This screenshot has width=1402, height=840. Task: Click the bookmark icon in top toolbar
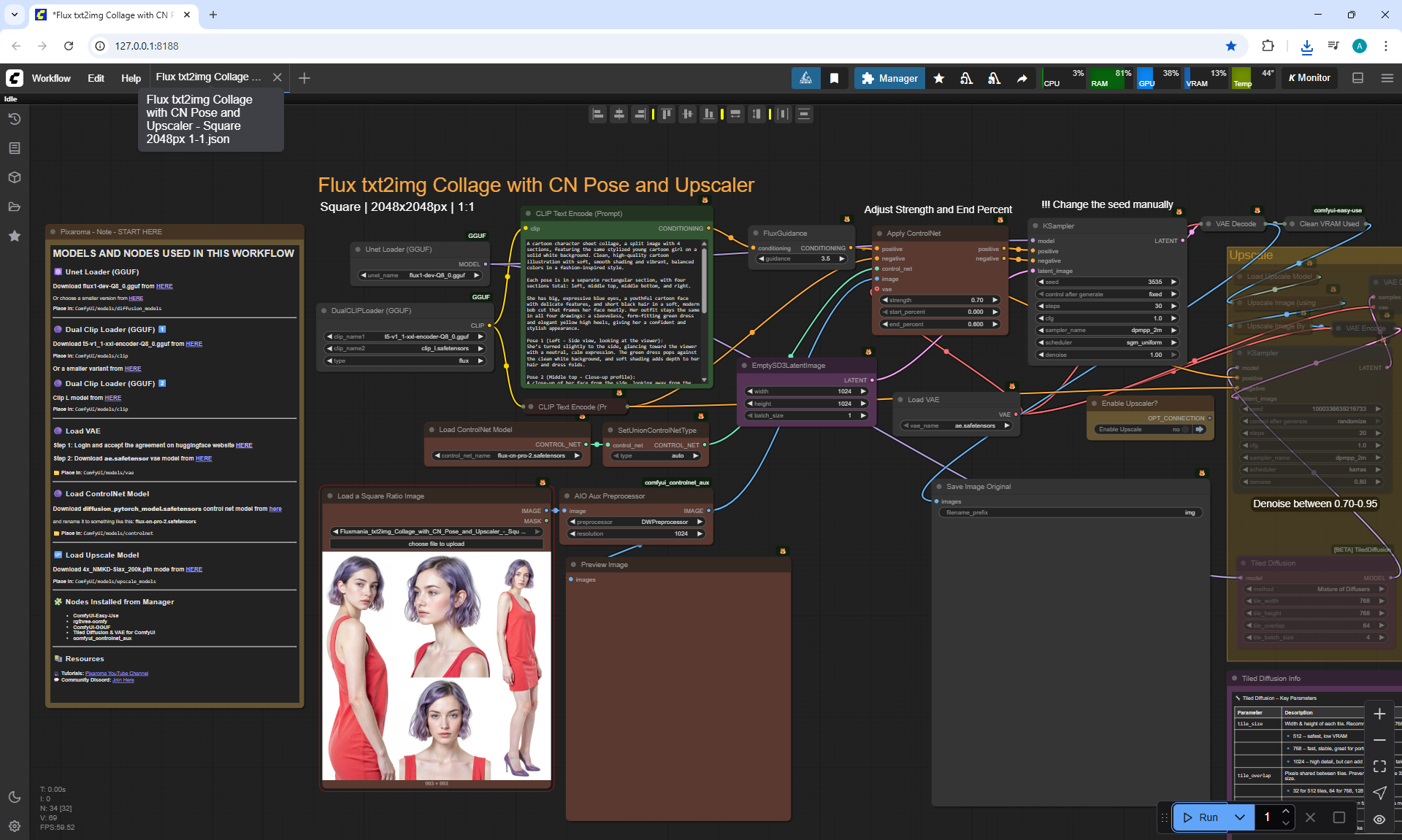(x=834, y=78)
